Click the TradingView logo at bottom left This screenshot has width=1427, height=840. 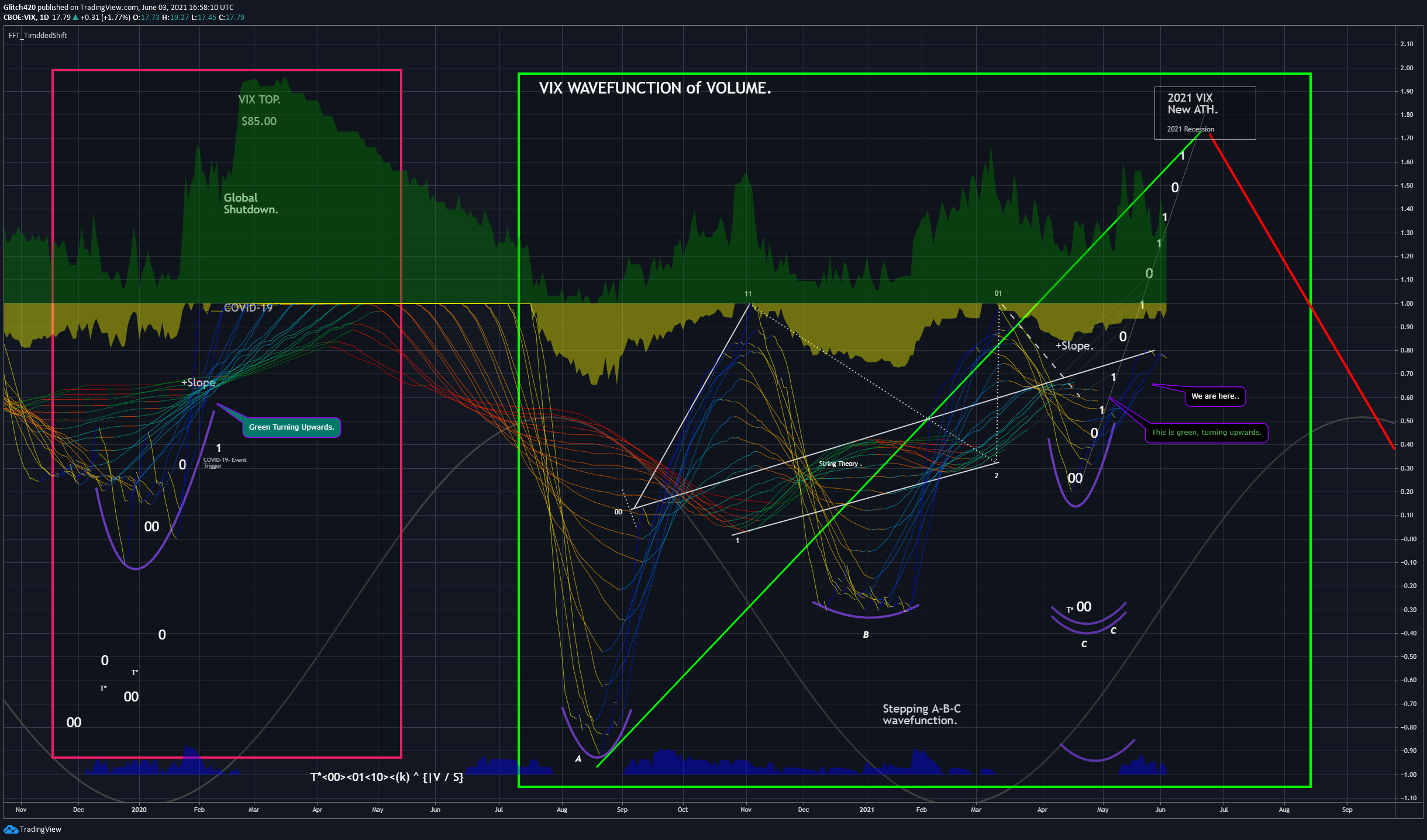click(x=32, y=829)
